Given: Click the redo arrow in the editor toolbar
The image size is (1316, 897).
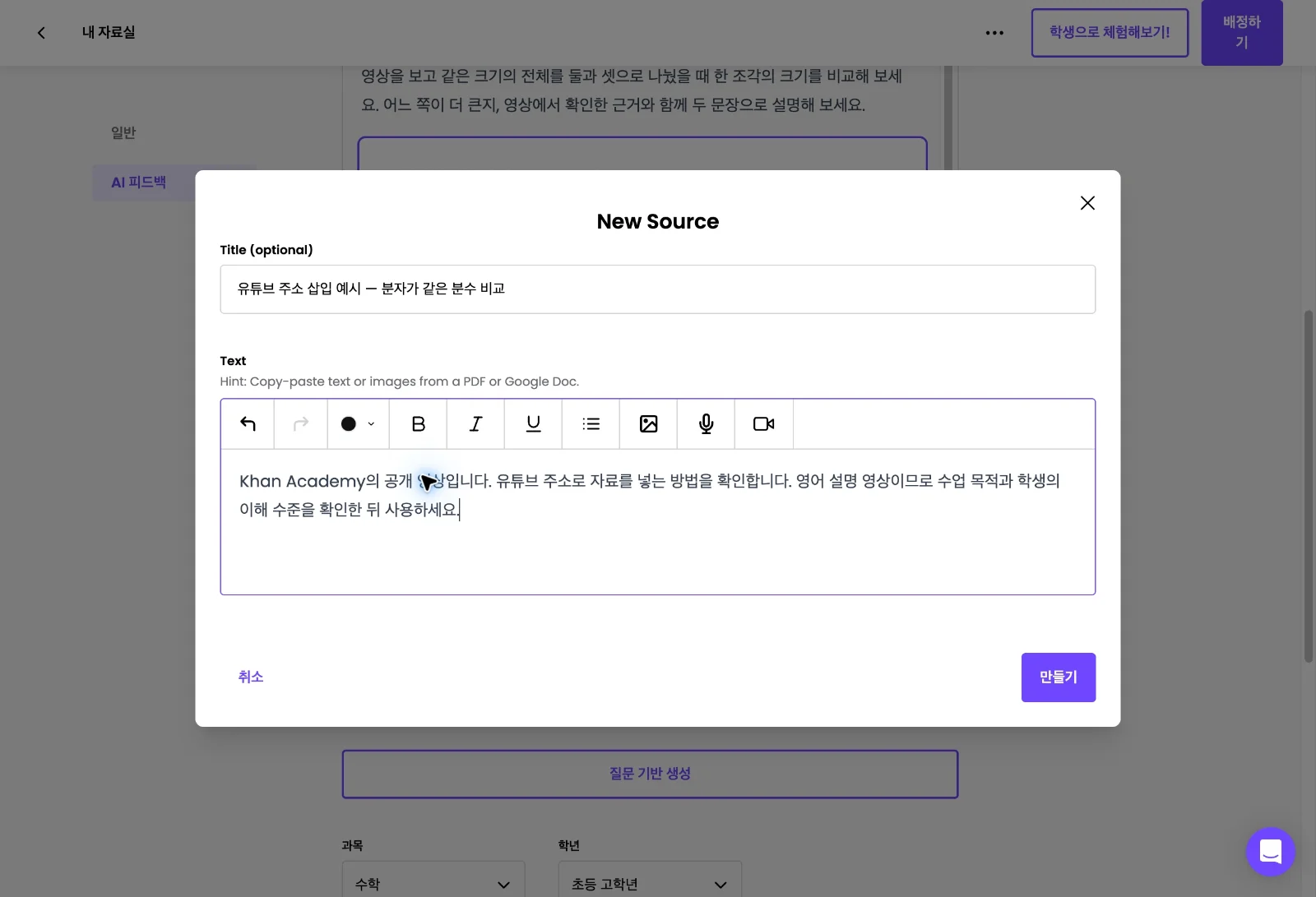Looking at the screenshot, I should point(301,424).
